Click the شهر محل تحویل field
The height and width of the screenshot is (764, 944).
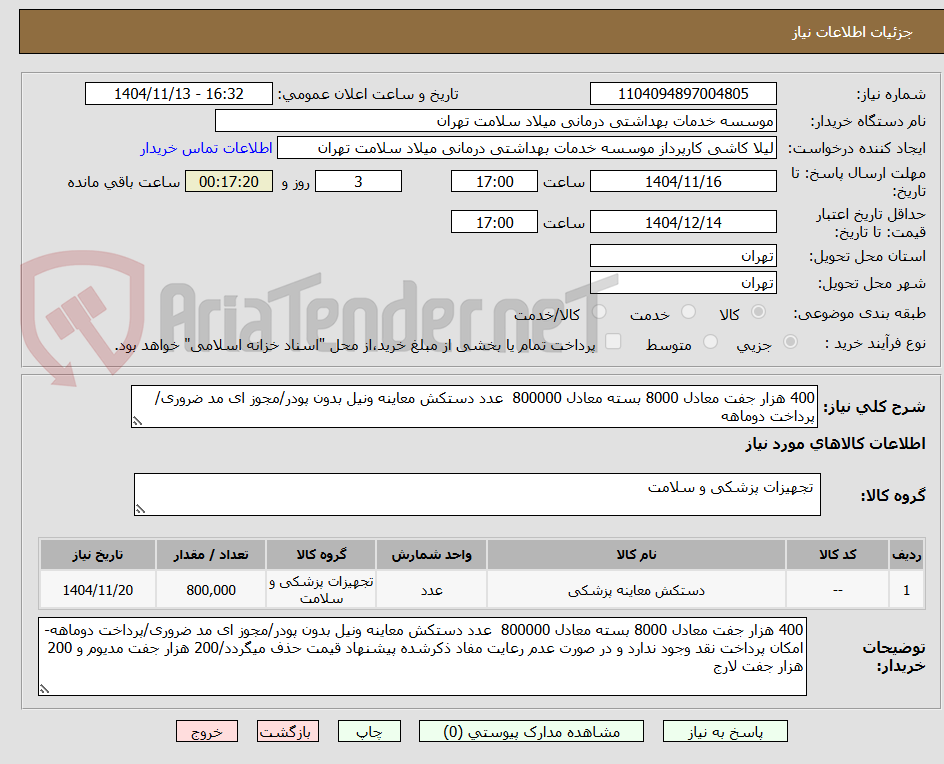click(x=683, y=283)
